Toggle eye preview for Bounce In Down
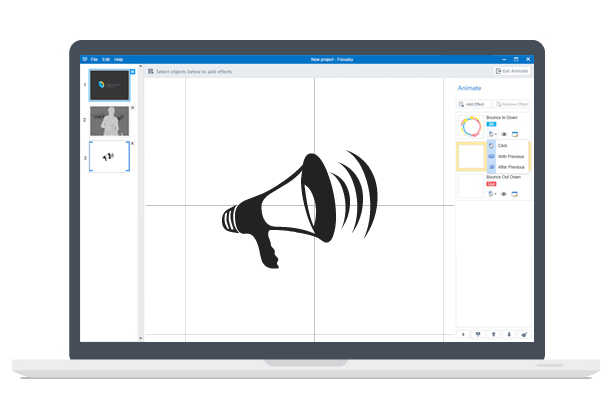Screen dimensions: 610x420 [x=503, y=134]
